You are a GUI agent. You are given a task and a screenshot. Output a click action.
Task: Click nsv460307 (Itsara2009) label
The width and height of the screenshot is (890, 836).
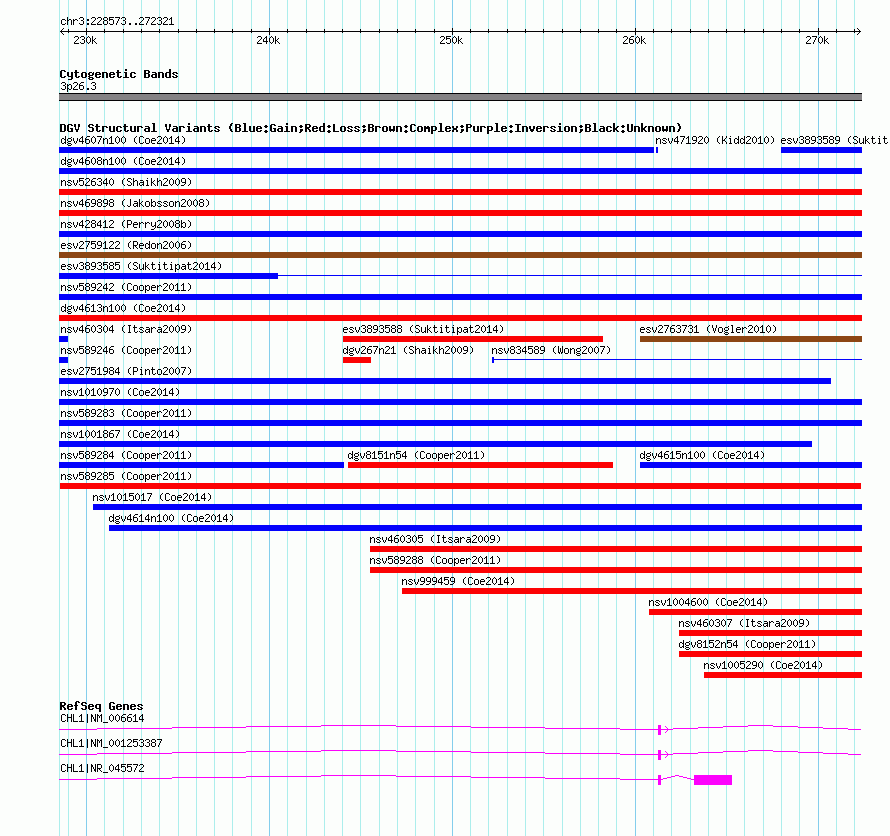744,623
